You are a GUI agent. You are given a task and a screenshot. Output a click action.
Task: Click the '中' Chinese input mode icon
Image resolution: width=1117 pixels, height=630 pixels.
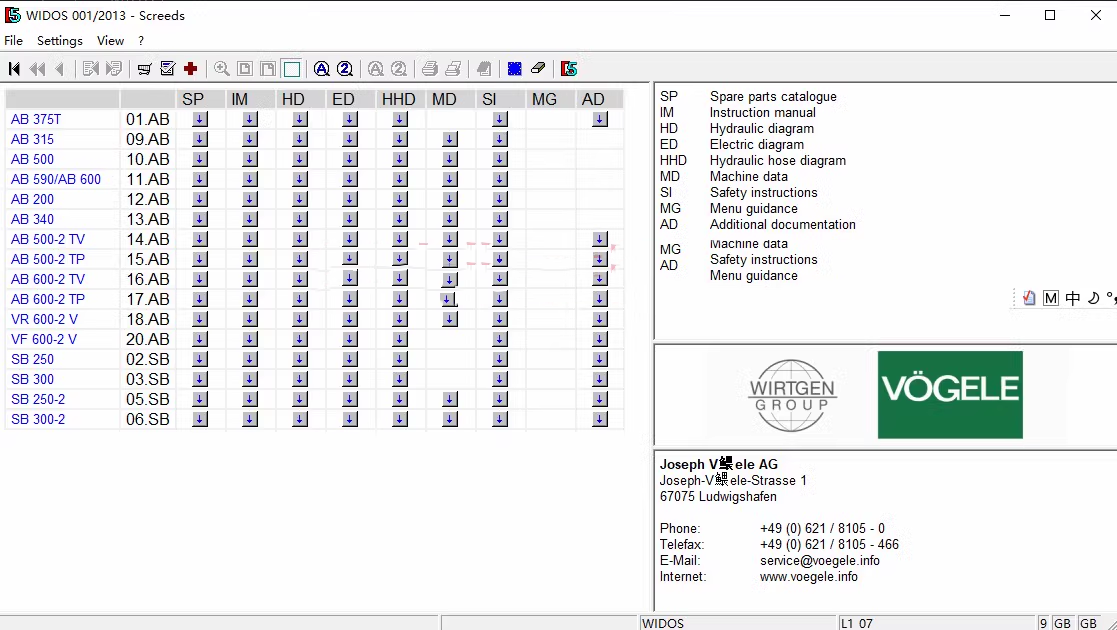click(x=1073, y=298)
